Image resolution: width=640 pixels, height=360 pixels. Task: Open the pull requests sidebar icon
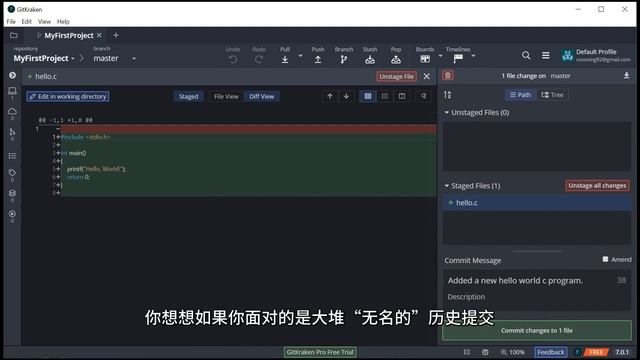coord(12,132)
